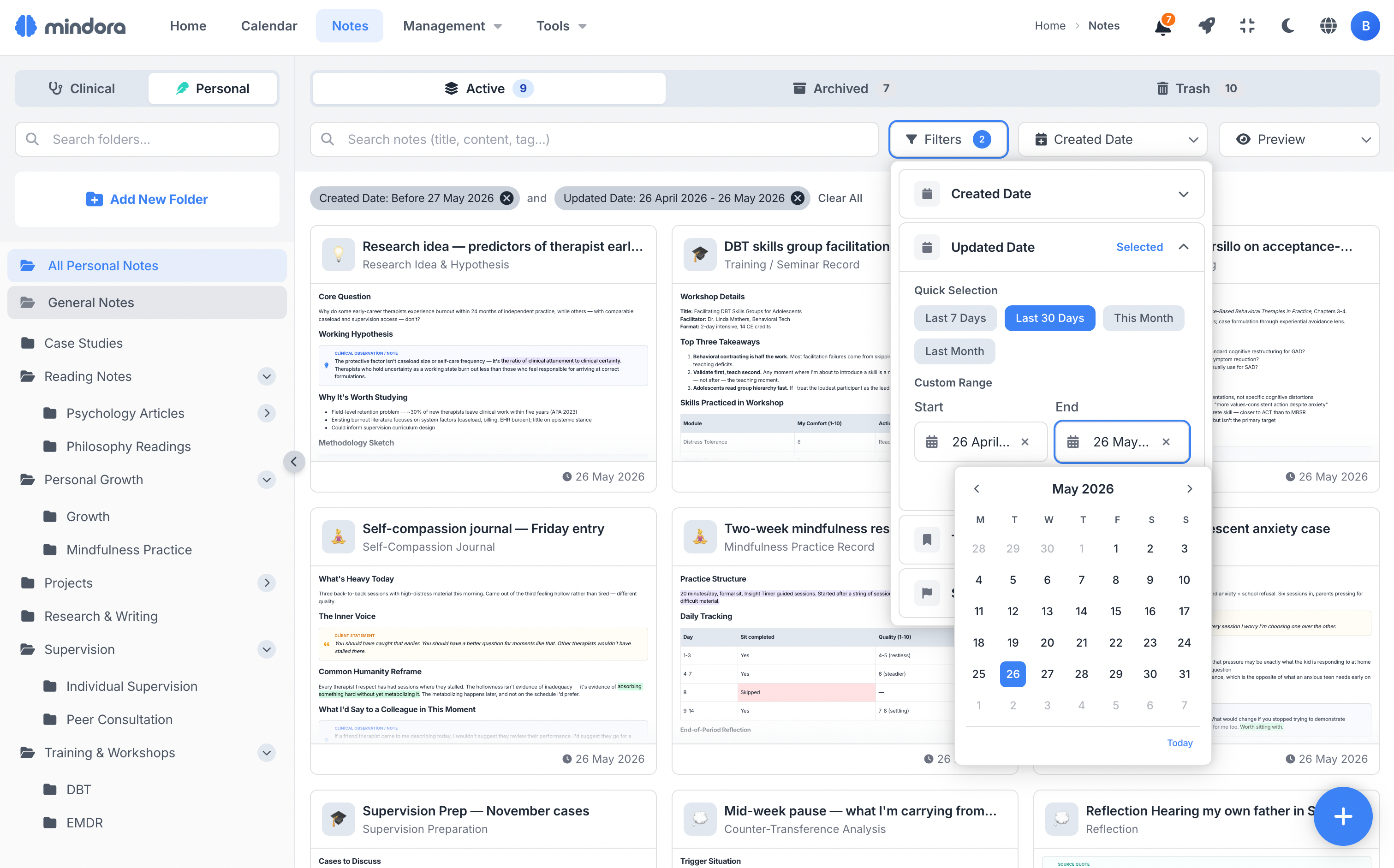This screenshot has height=868, width=1394.
Task: Click thought bubble icon on Mid-week pause note
Action: click(700, 819)
